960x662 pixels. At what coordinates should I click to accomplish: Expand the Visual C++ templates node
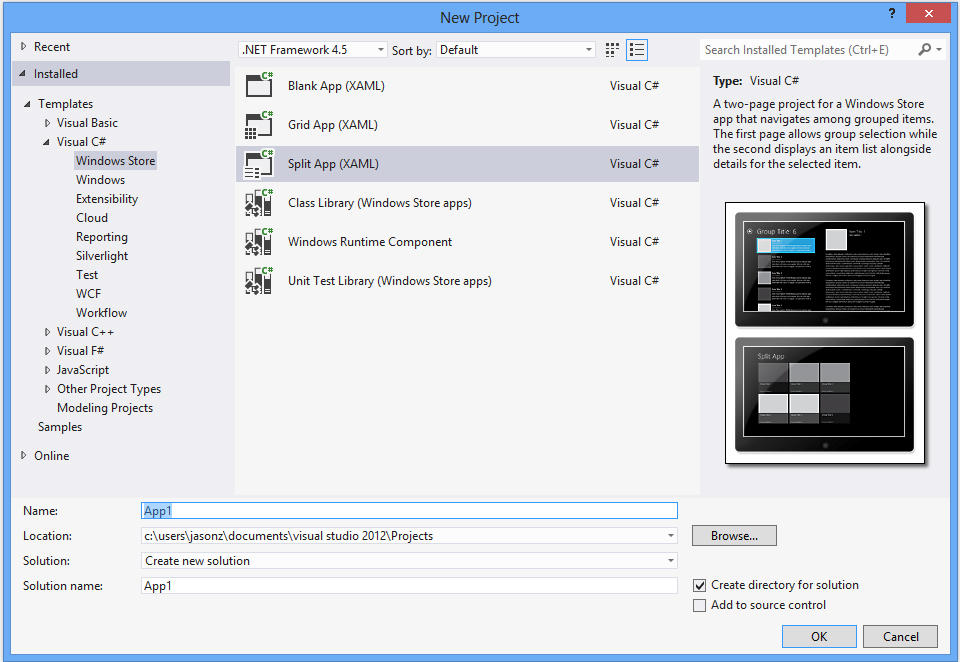pyautogui.click(x=47, y=331)
